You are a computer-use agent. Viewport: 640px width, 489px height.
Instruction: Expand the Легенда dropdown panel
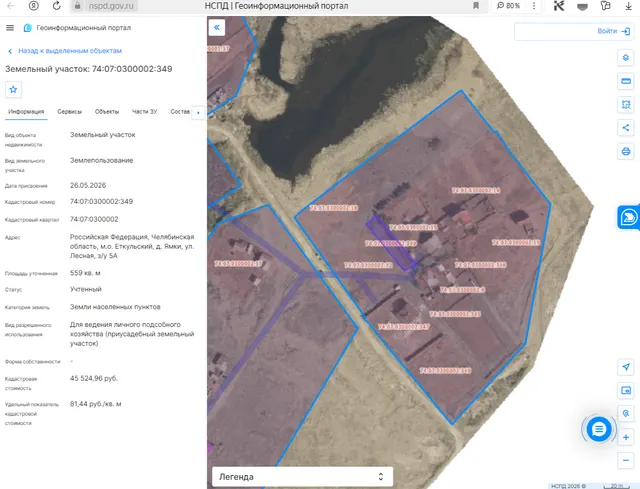(302, 477)
